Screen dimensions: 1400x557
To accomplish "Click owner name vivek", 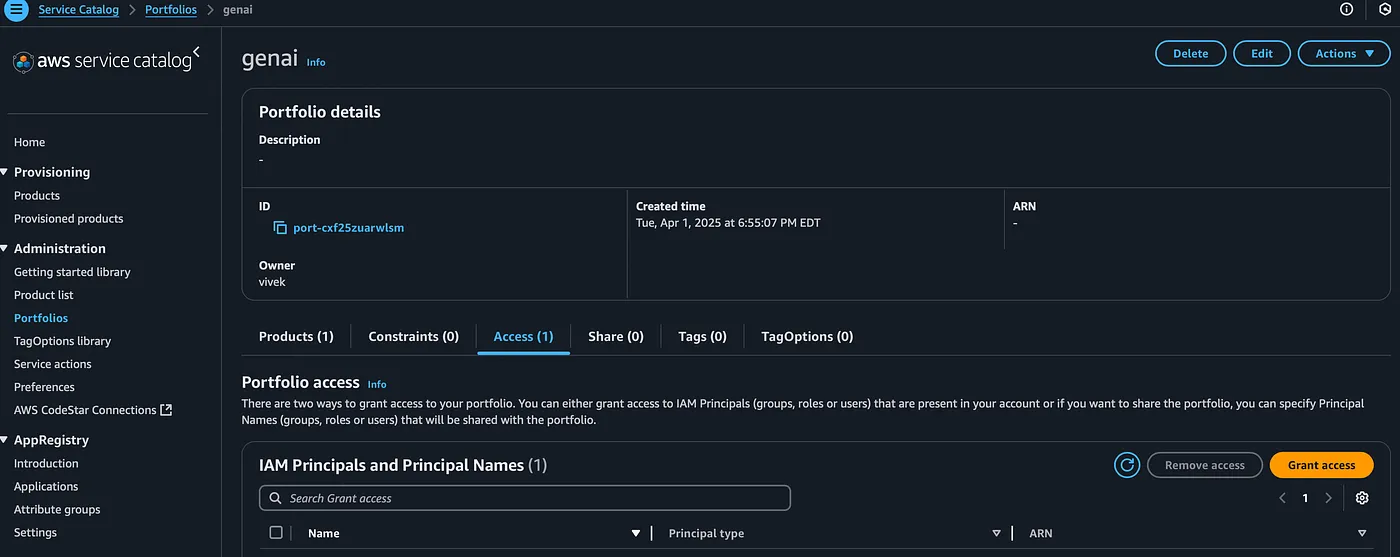I will pyautogui.click(x=272, y=282).
